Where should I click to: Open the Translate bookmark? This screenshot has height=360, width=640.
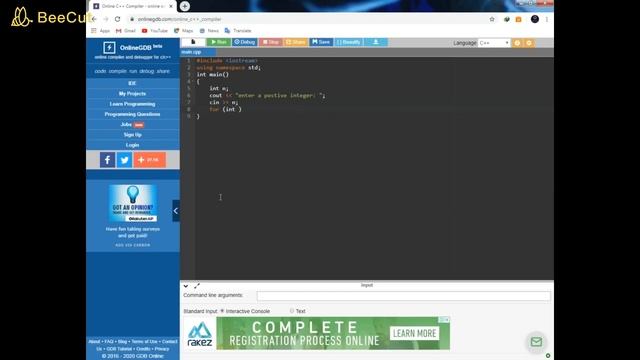pyautogui.click(x=238, y=31)
